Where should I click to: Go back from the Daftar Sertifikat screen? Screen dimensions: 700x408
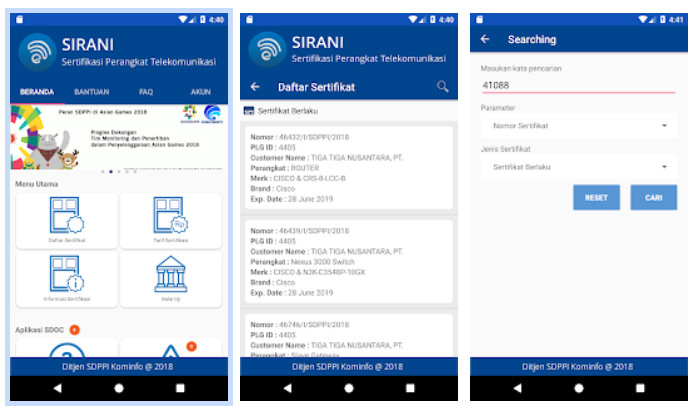point(256,87)
